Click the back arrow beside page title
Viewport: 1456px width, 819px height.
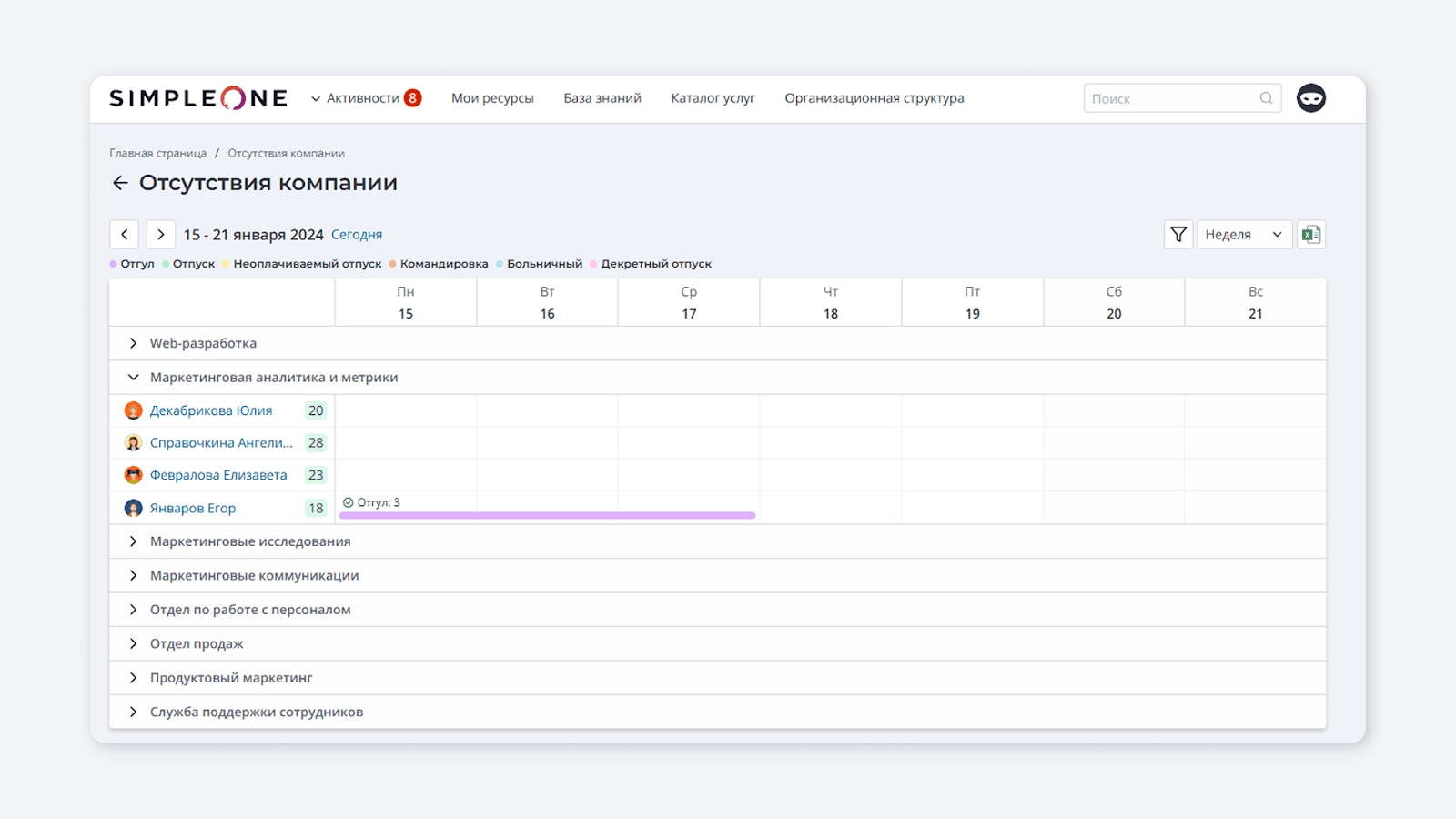pyautogui.click(x=120, y=183)
